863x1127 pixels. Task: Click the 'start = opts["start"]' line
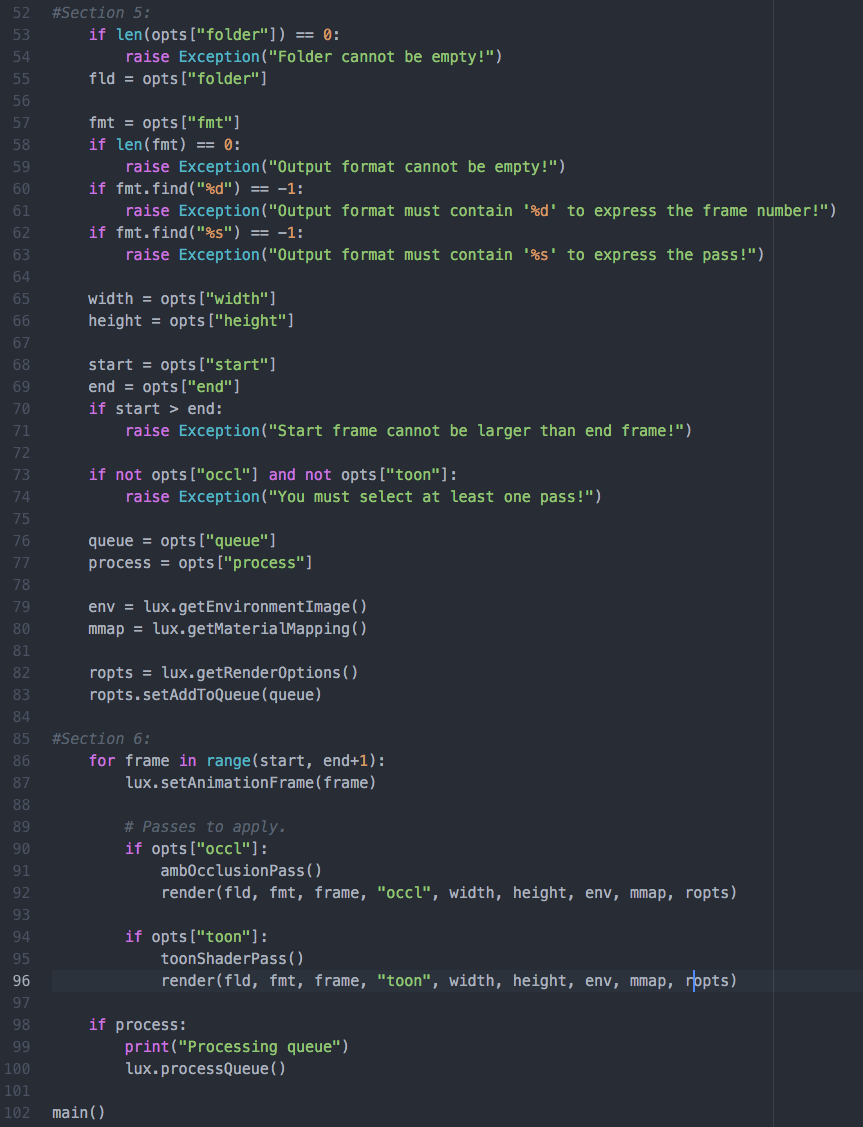[x=182, y=365]
